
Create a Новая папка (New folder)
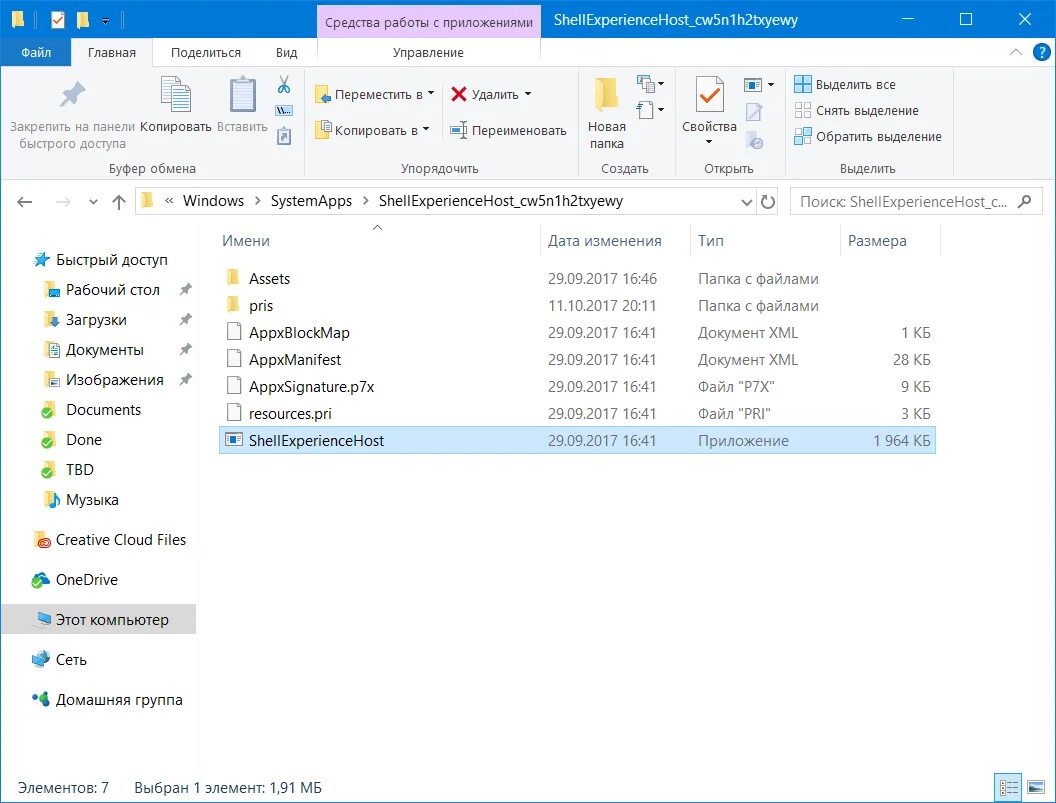click(606, 113)
